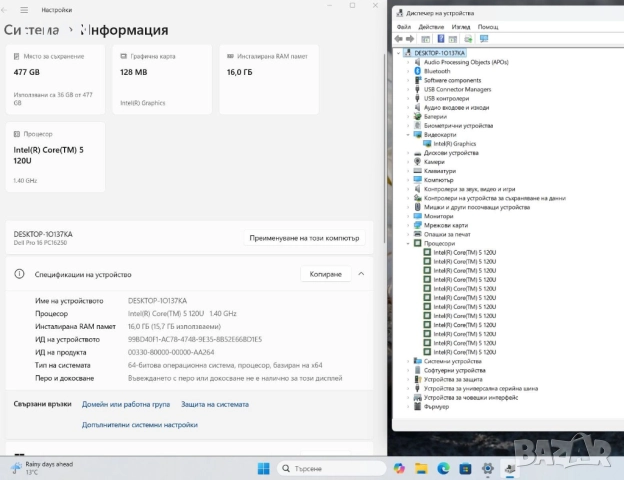Expand the Дискови устройства node

[x=408, y=153]
